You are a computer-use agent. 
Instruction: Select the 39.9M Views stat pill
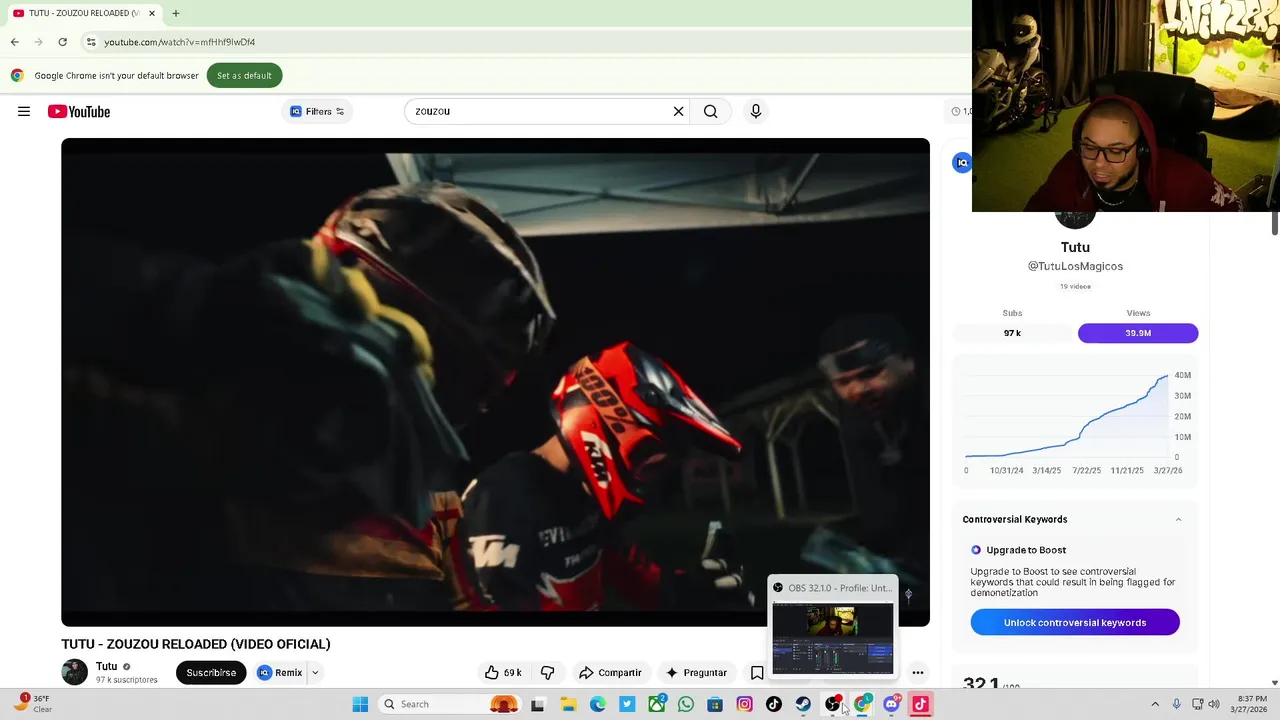pos(1138,333)
